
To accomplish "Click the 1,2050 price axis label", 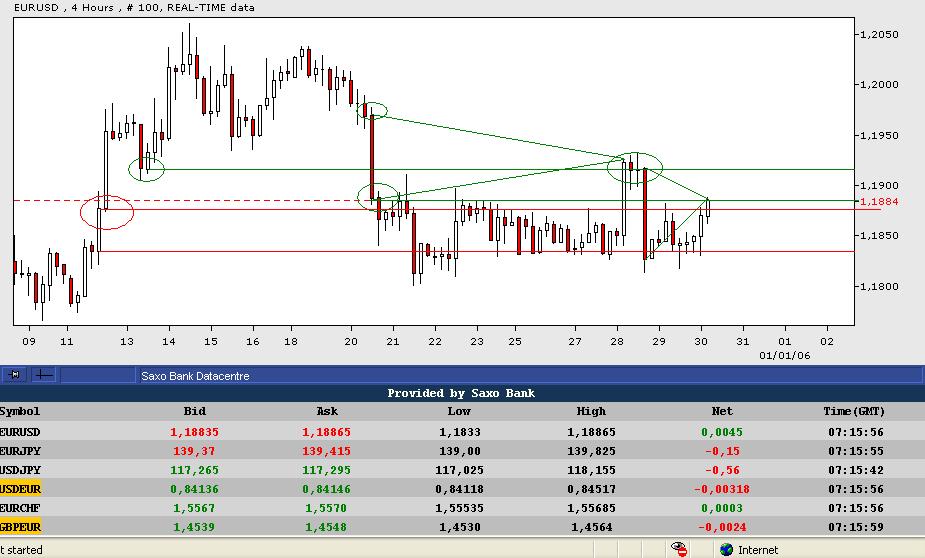I will click(x=879, y=34).
